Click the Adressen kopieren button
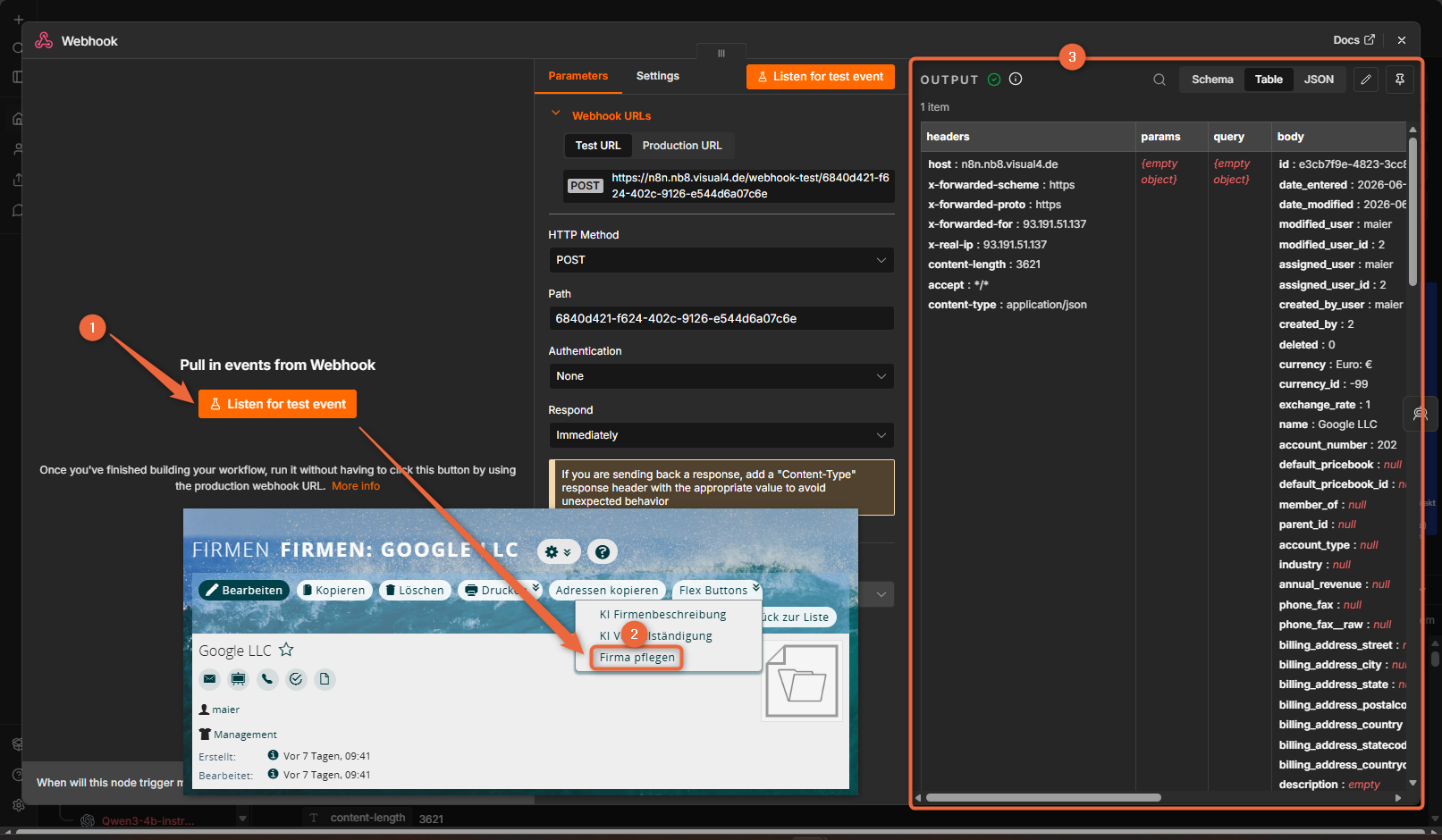This screenshot has height=840, width=1442. click(607, 590)
